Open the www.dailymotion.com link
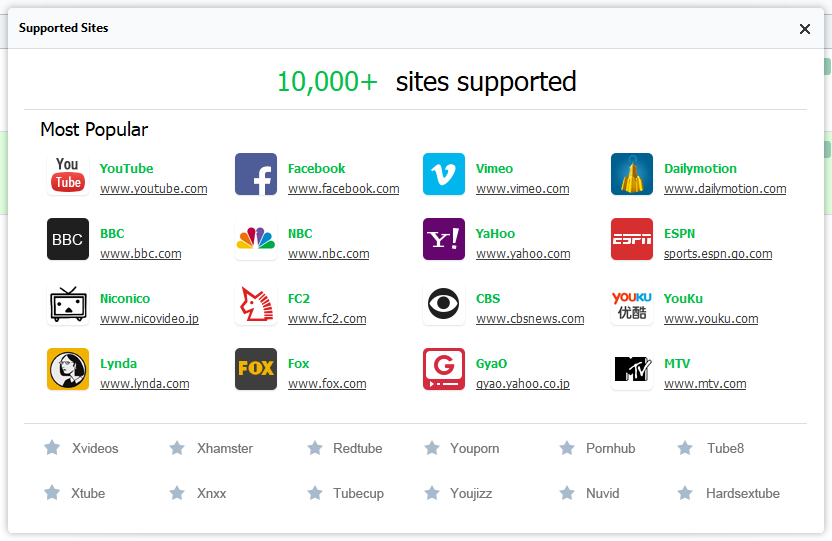The image size is (832, 541). point(725,189)
